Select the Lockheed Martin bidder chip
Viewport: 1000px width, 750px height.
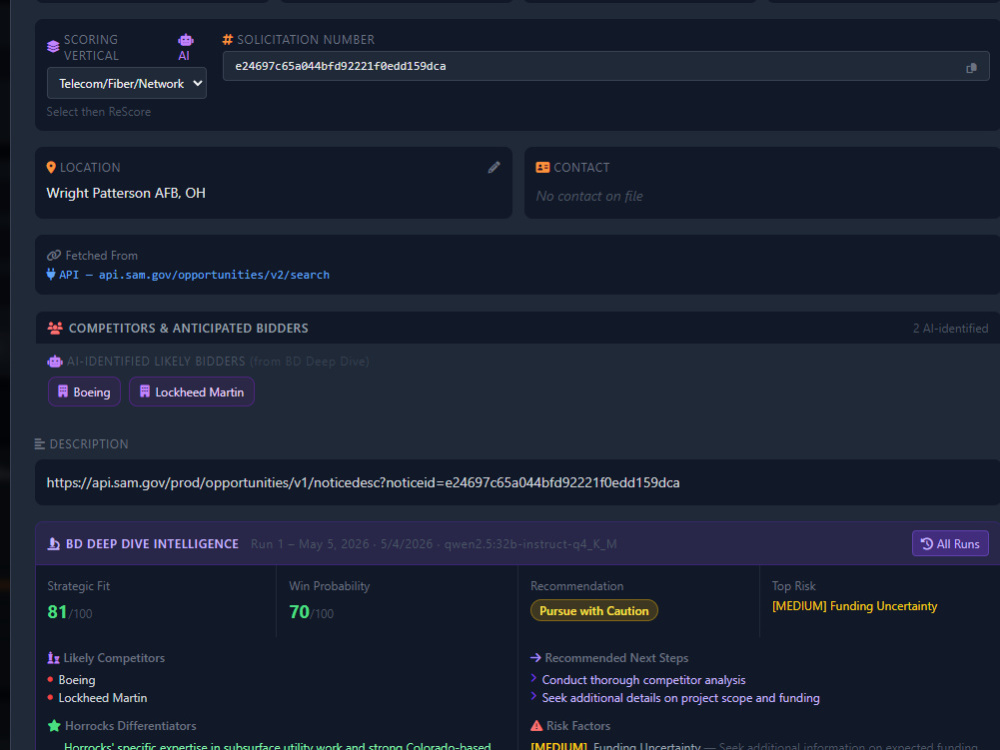191,392
